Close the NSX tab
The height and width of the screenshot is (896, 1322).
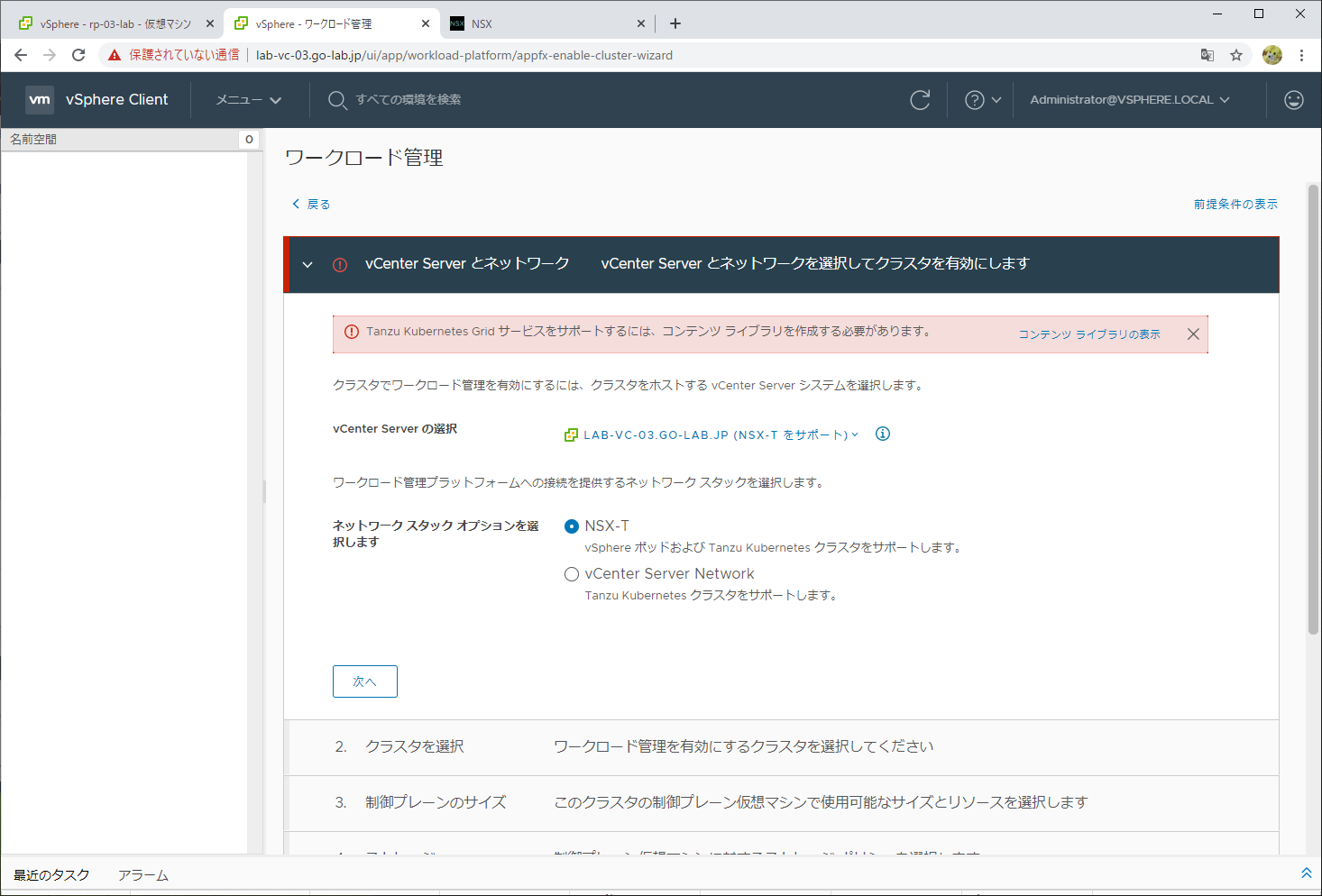point(641,23)
